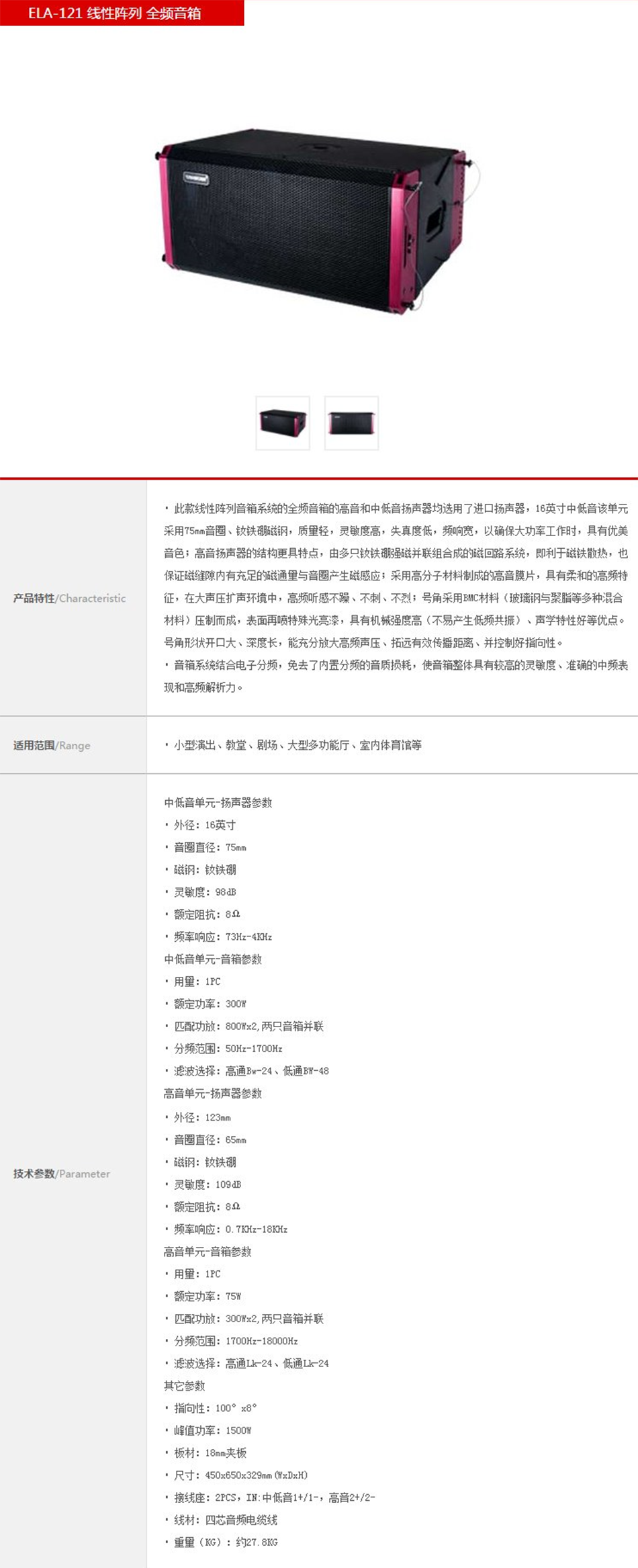Click the 中低音单元-音箱参数 heading
Viewport: 638px width, 1568px height.
click(213, 959)
